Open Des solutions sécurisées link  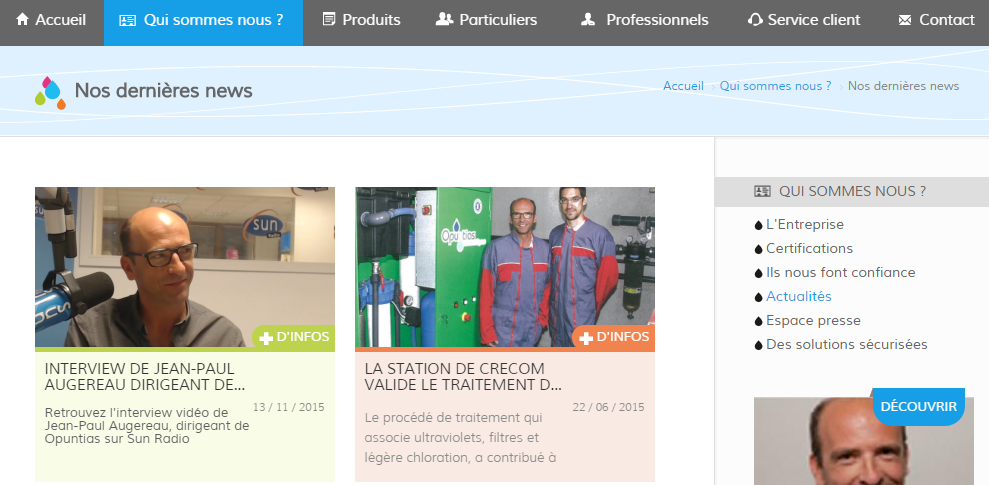(846, 344)
